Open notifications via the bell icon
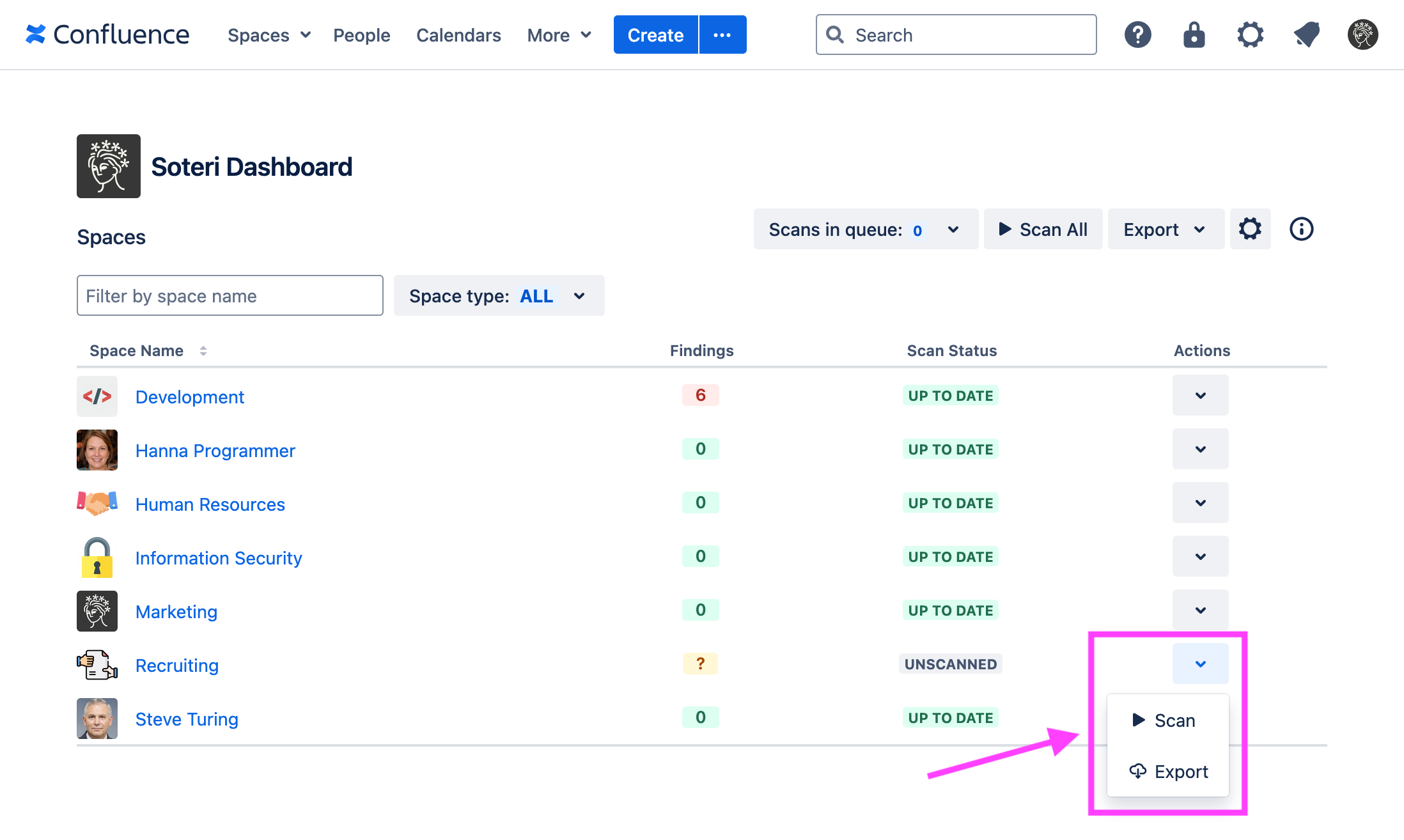 tap(1306, 35)
